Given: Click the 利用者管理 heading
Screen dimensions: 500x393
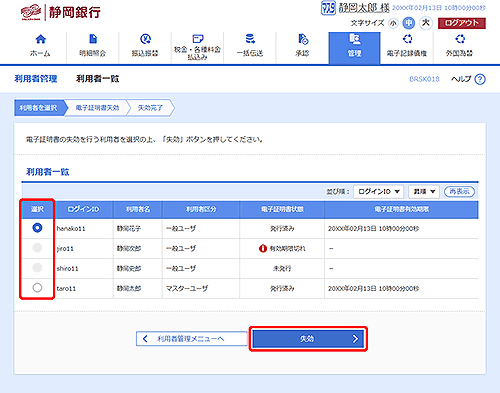Looking at the screenshot, I should pos(36,79).
